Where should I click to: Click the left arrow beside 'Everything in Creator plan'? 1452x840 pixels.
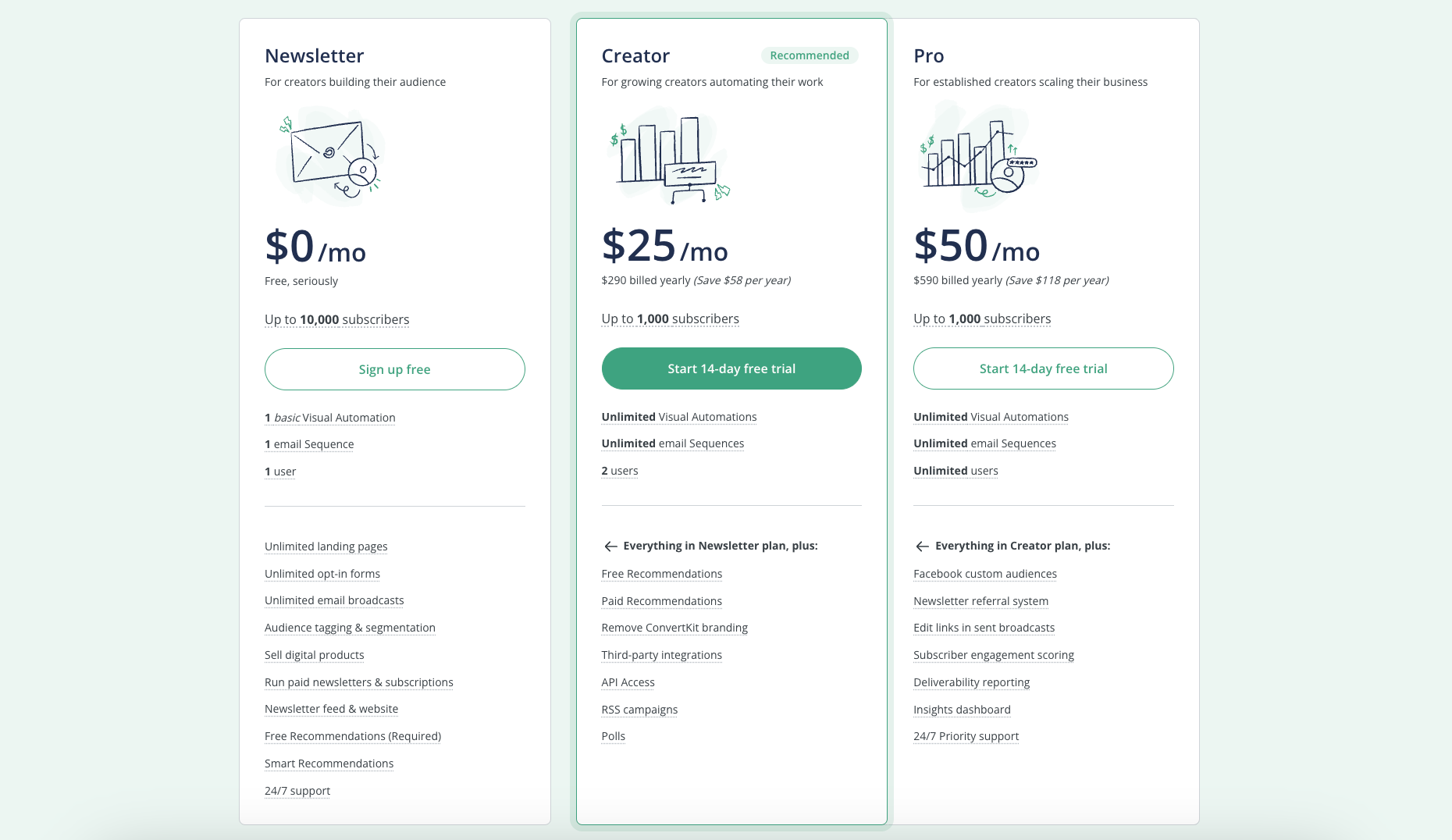(923, 546)
